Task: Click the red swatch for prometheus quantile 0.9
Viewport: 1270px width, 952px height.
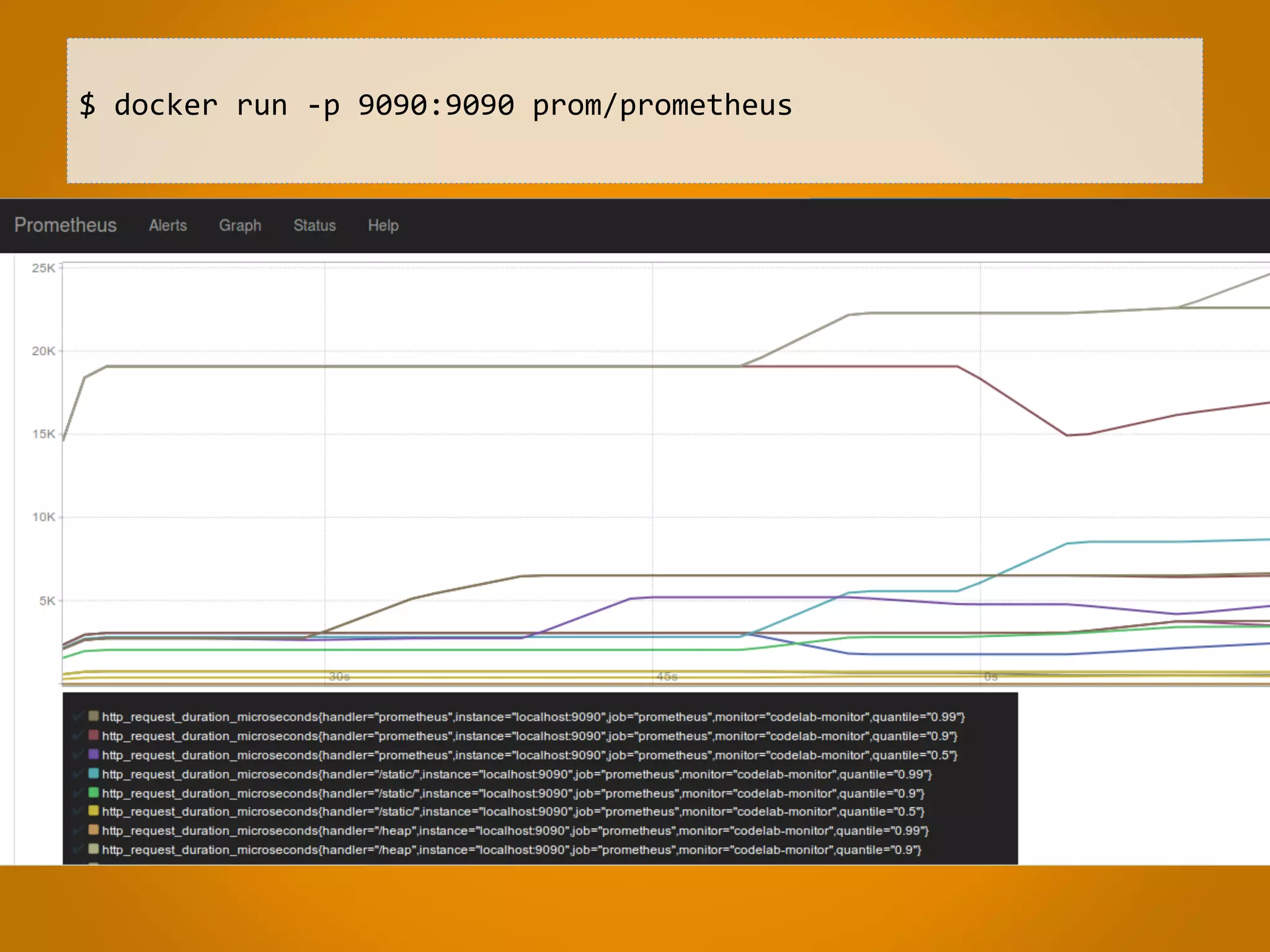Action: coord(94,735)
